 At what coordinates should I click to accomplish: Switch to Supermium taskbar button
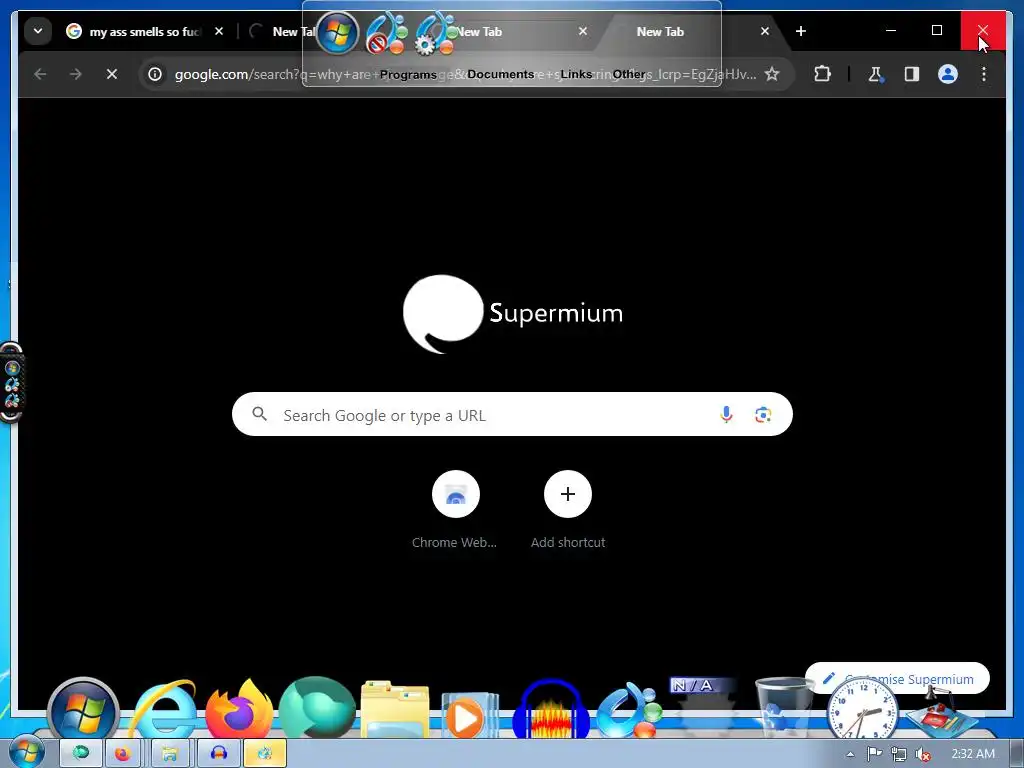[81, 754]
